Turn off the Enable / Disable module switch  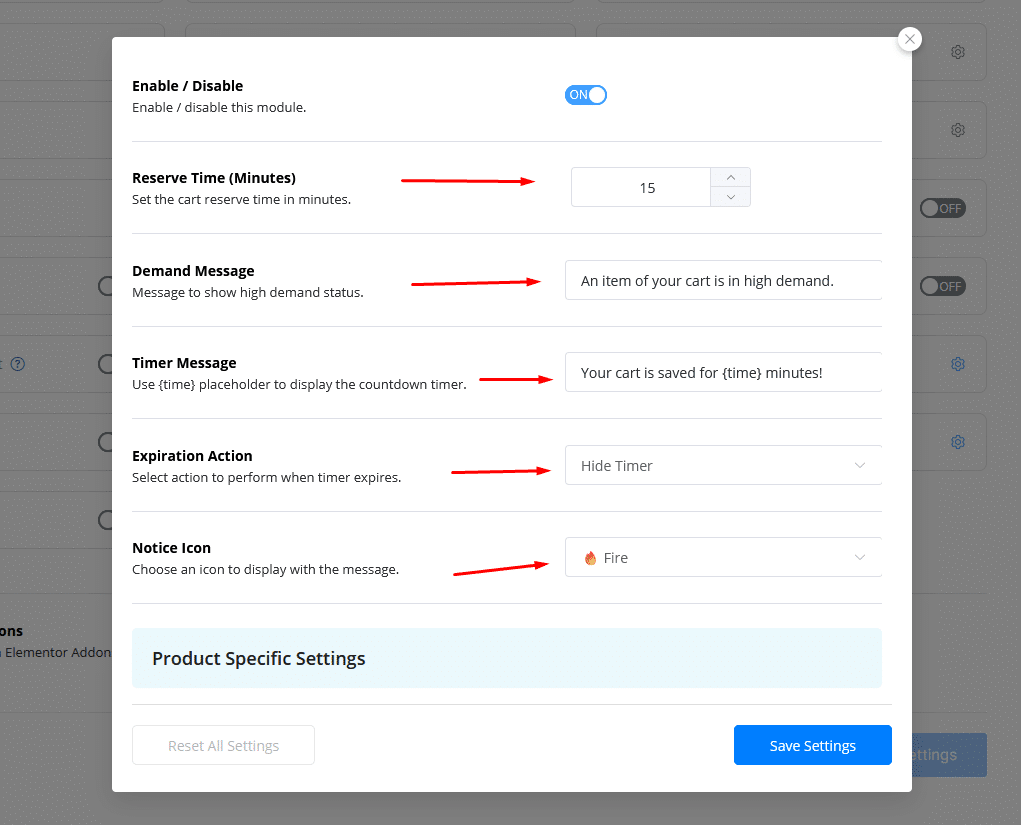(x=586, y=94)
